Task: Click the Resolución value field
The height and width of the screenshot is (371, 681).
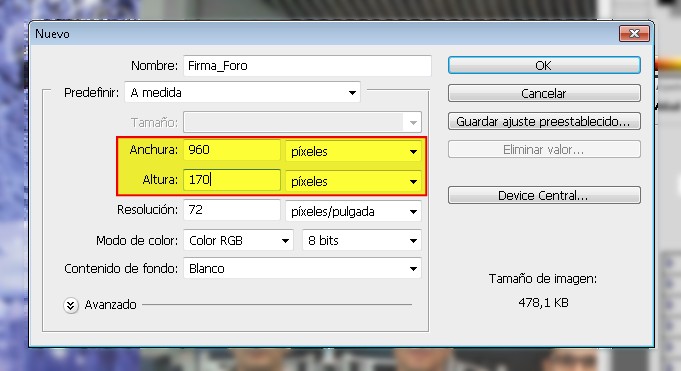Action: [x=232, y=210]
